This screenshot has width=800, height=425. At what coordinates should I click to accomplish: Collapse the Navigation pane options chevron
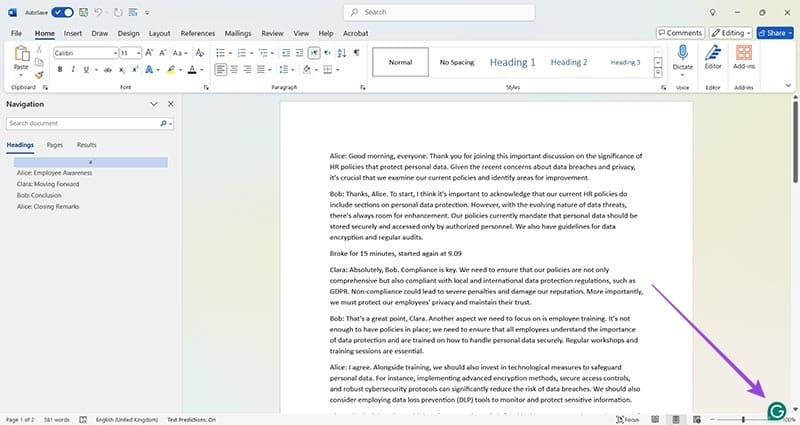[x=154, y=104]
